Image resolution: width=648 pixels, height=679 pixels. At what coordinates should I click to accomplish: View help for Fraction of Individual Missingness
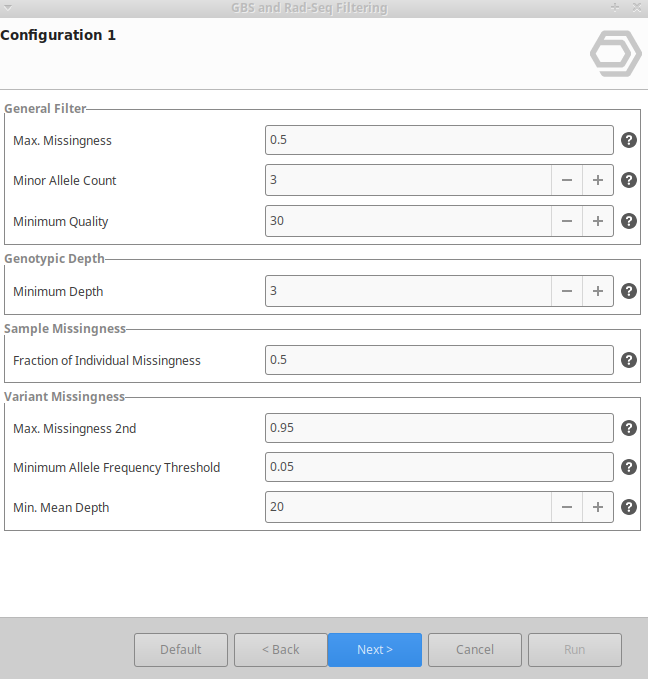pyautogui.click(x=629, y=360)
